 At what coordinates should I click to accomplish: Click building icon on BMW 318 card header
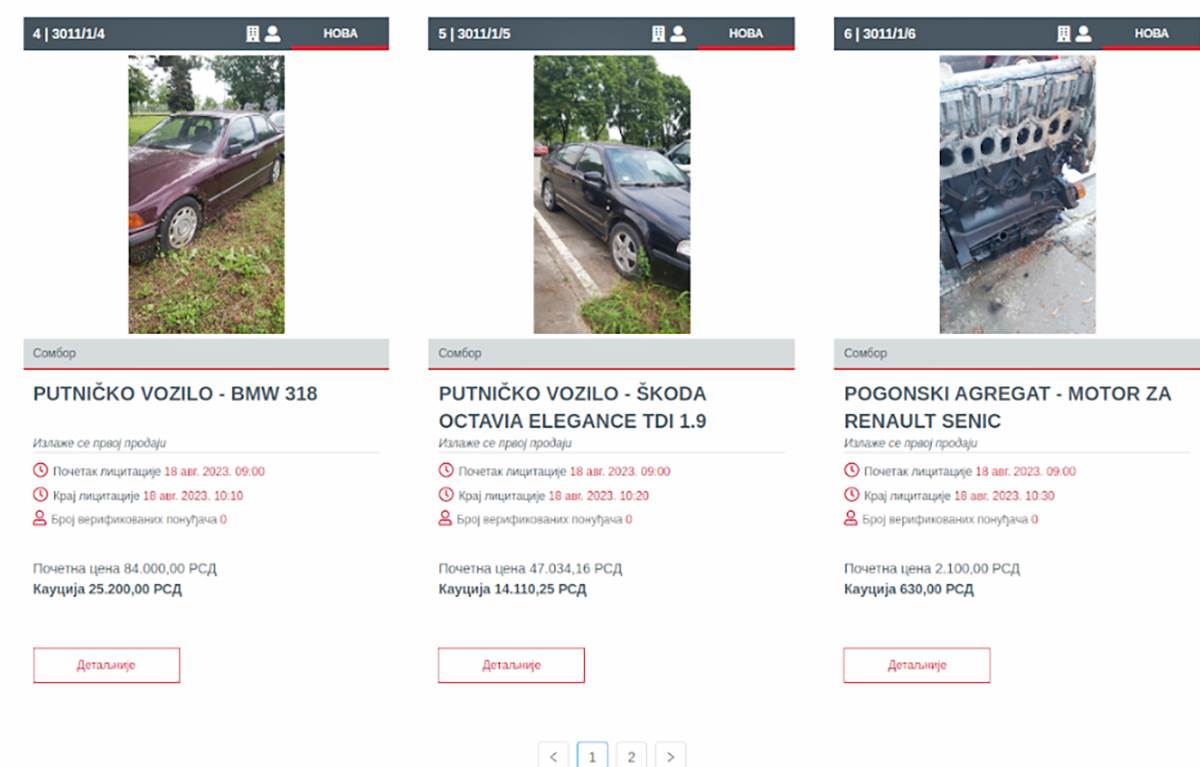pyautogui.click(x=253, y=33)
